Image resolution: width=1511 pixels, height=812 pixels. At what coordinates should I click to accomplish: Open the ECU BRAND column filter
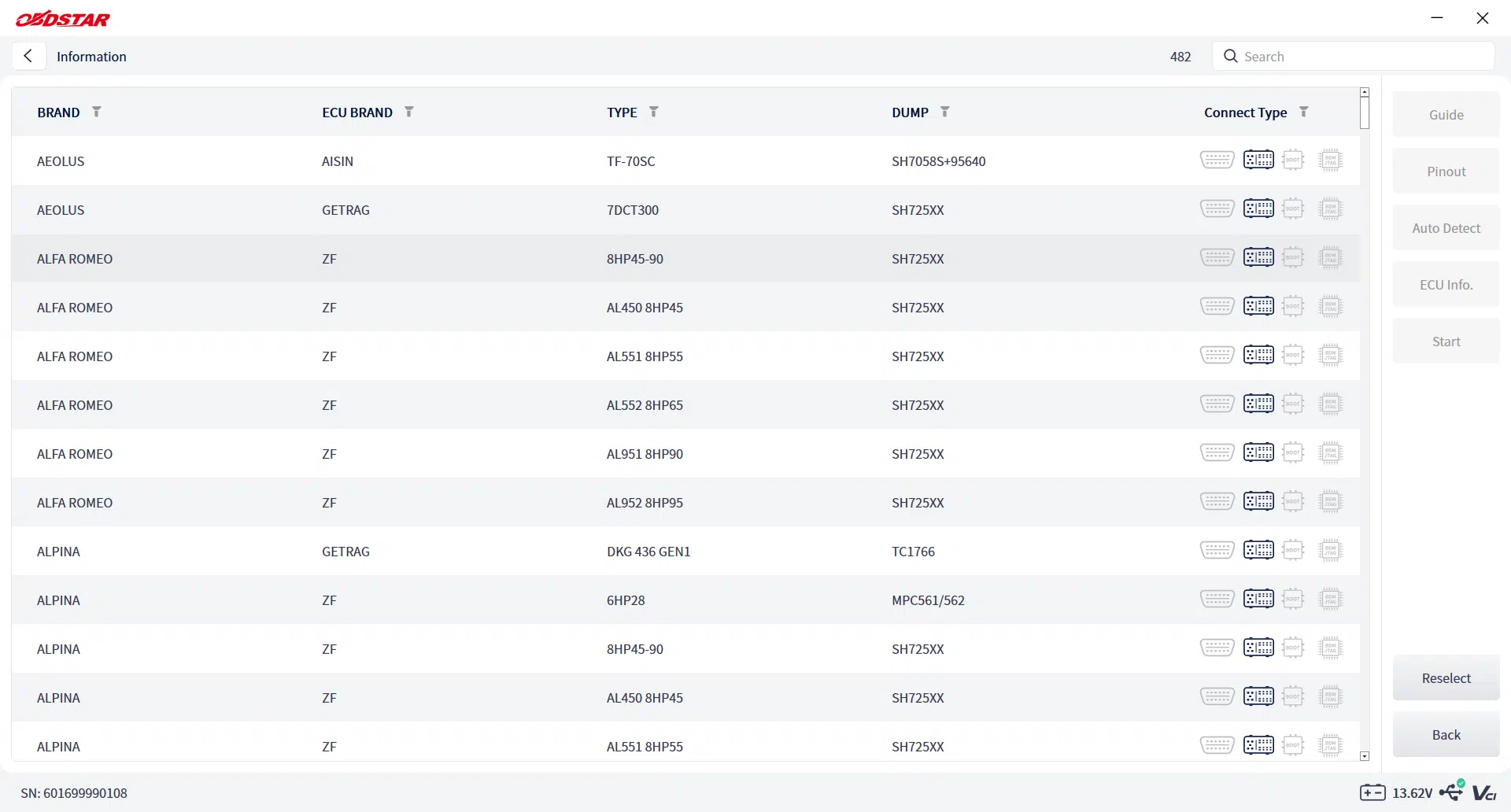[x=409, y=112]
